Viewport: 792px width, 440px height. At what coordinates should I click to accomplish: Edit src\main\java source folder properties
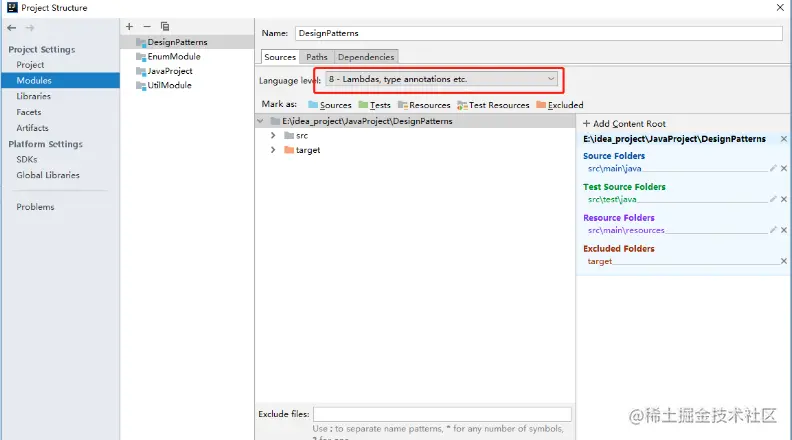773,168
